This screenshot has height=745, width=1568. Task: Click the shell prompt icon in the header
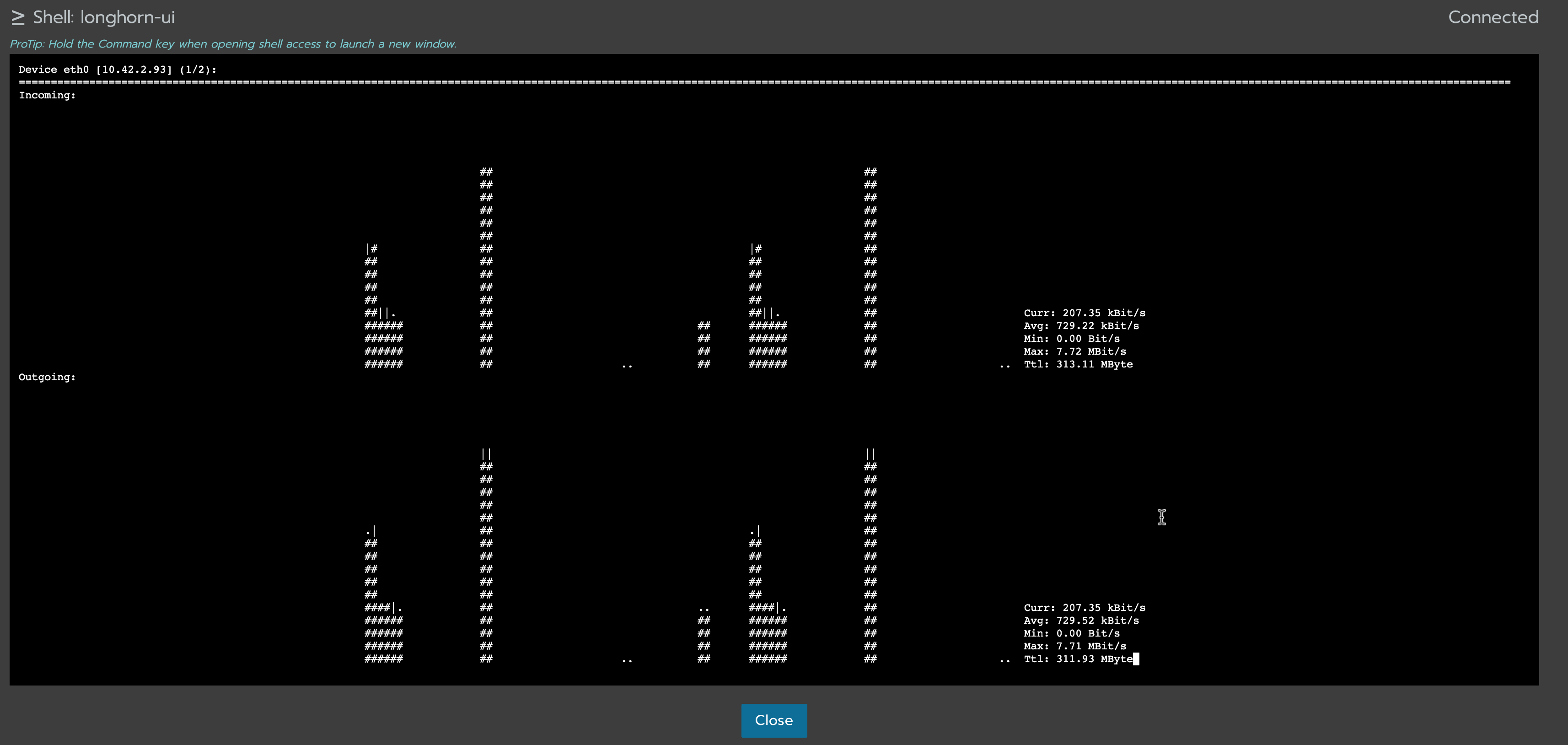pyautogui.click(x=18, y=16)
